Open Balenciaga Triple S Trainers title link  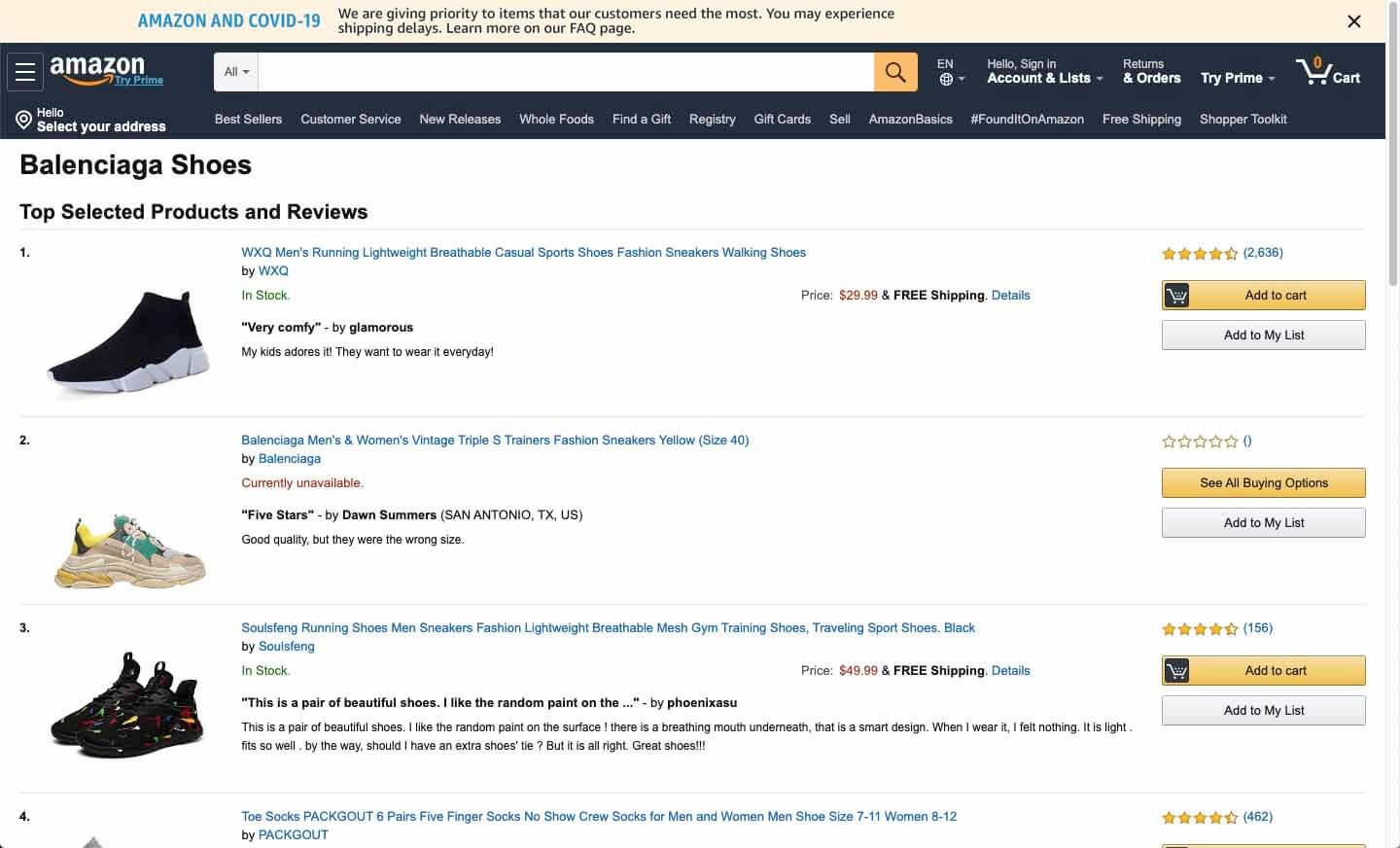pos(495,440)
